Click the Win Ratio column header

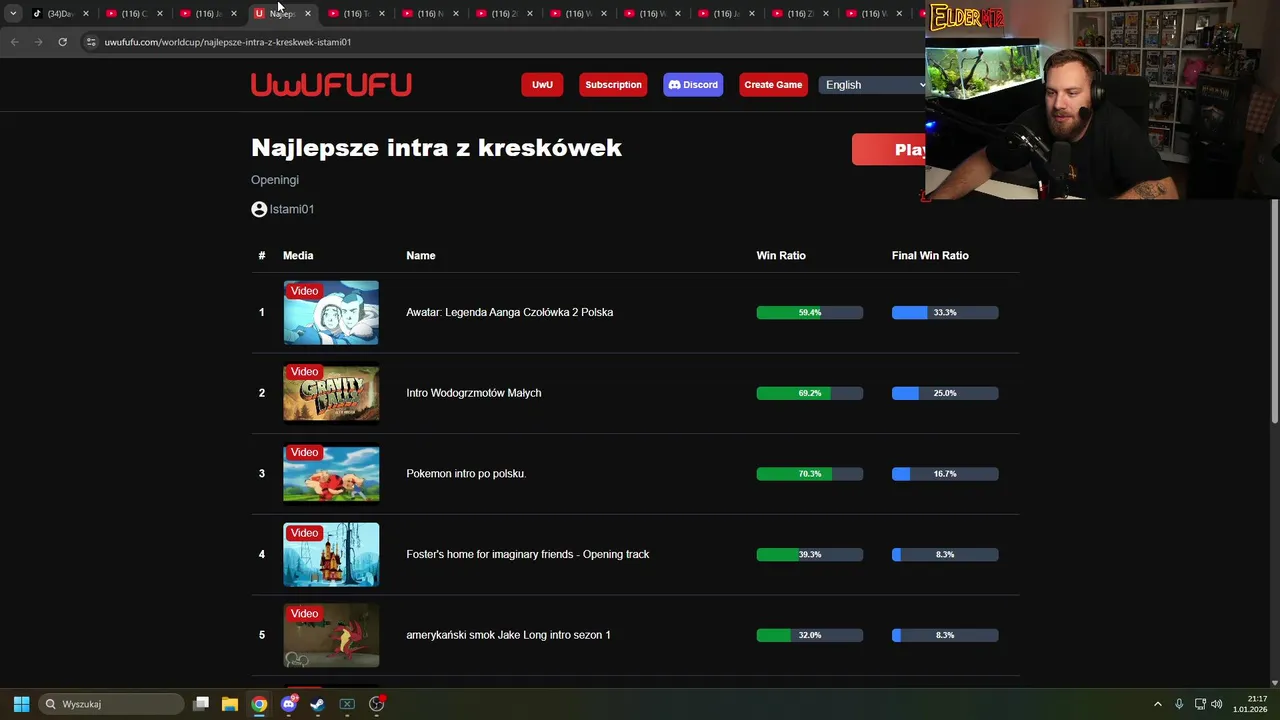pyautogui.click(x=781, y=256)
